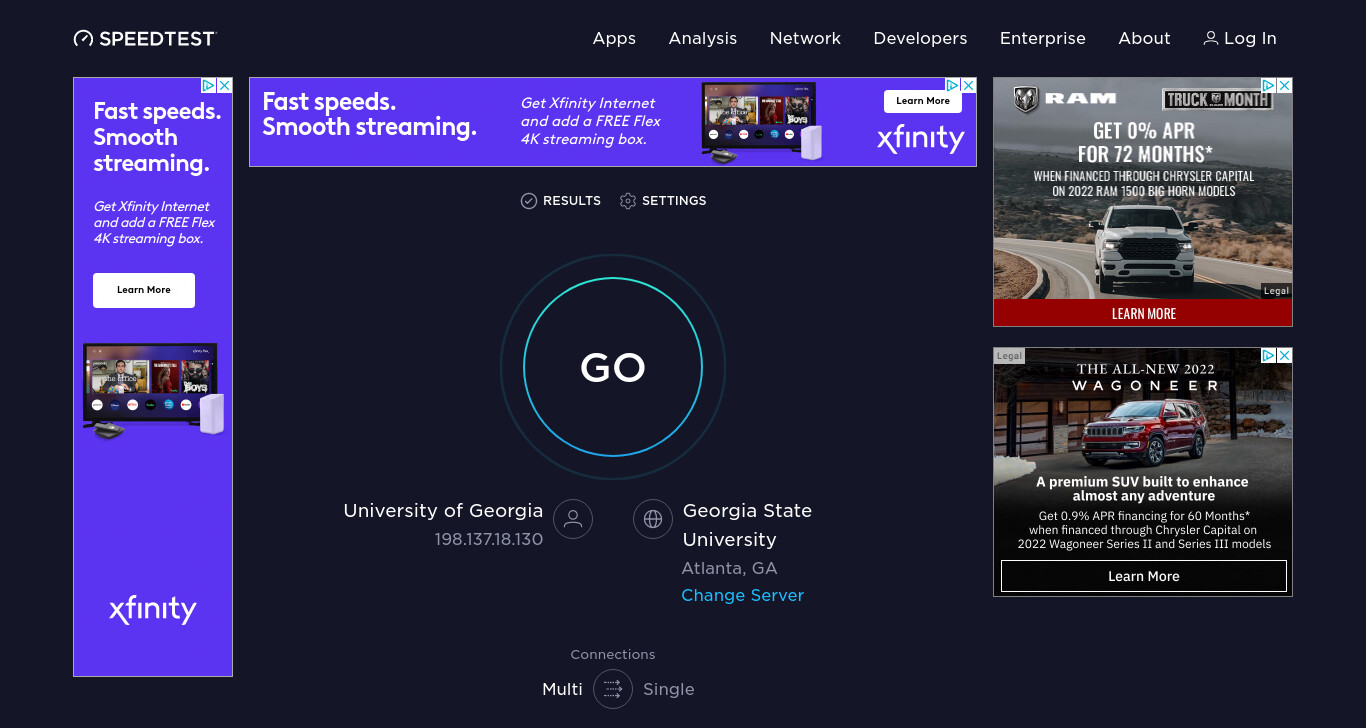Click the AdChoices icon on Wagoneer ad

point(1268,356)
